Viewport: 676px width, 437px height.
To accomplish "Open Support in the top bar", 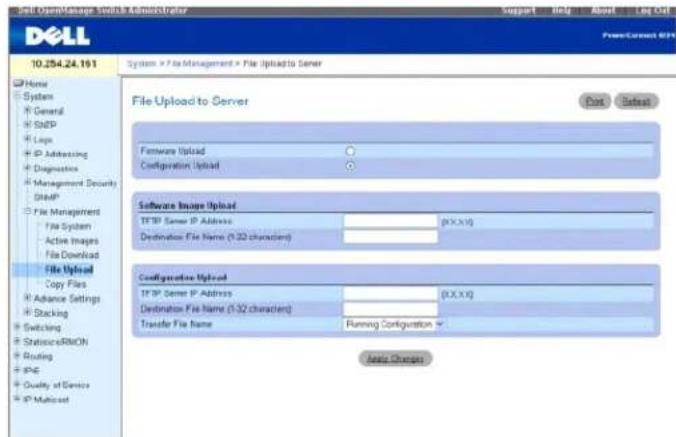I will pos(519,10).
